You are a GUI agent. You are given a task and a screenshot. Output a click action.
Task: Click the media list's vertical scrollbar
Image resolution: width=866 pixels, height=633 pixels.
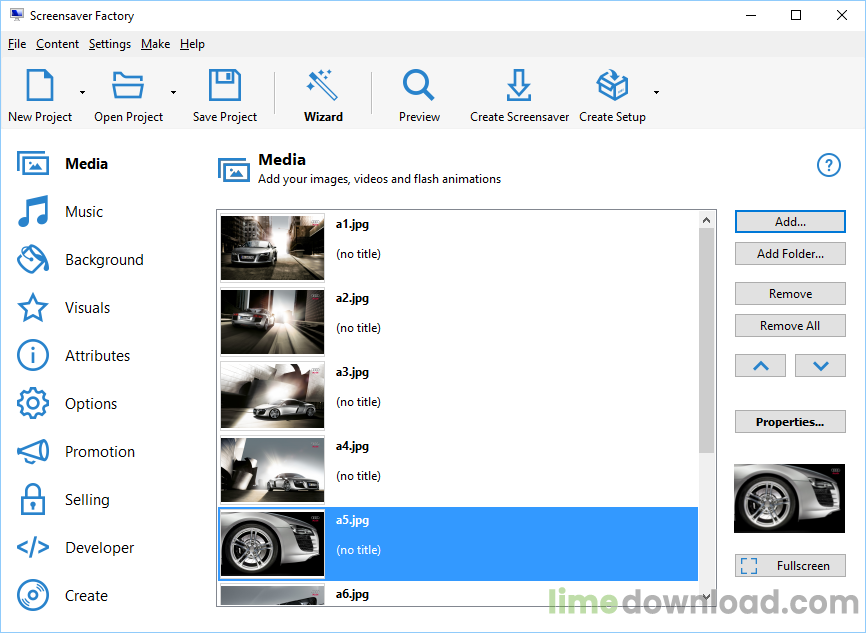pyautogui.click(x=707, y=340)
